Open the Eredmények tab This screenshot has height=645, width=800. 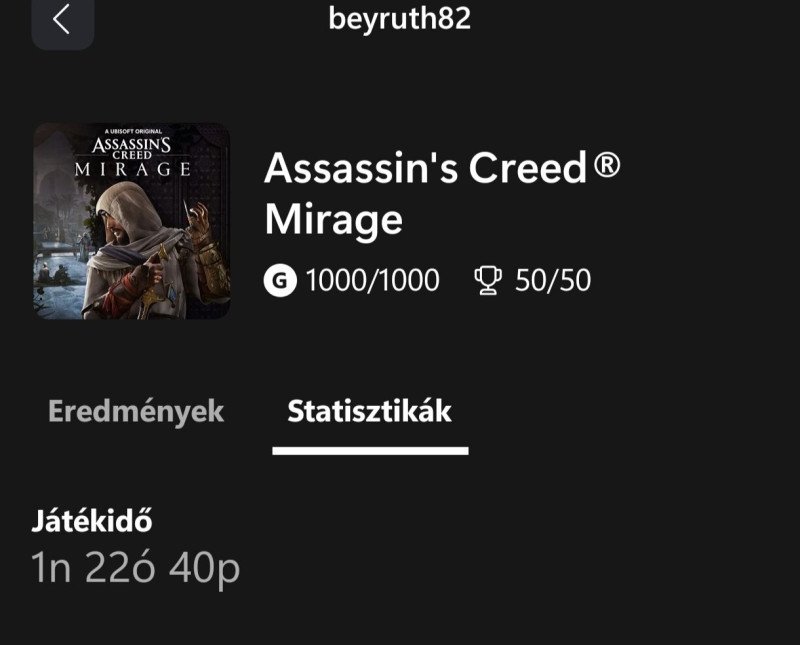click(x=136, y=411)
